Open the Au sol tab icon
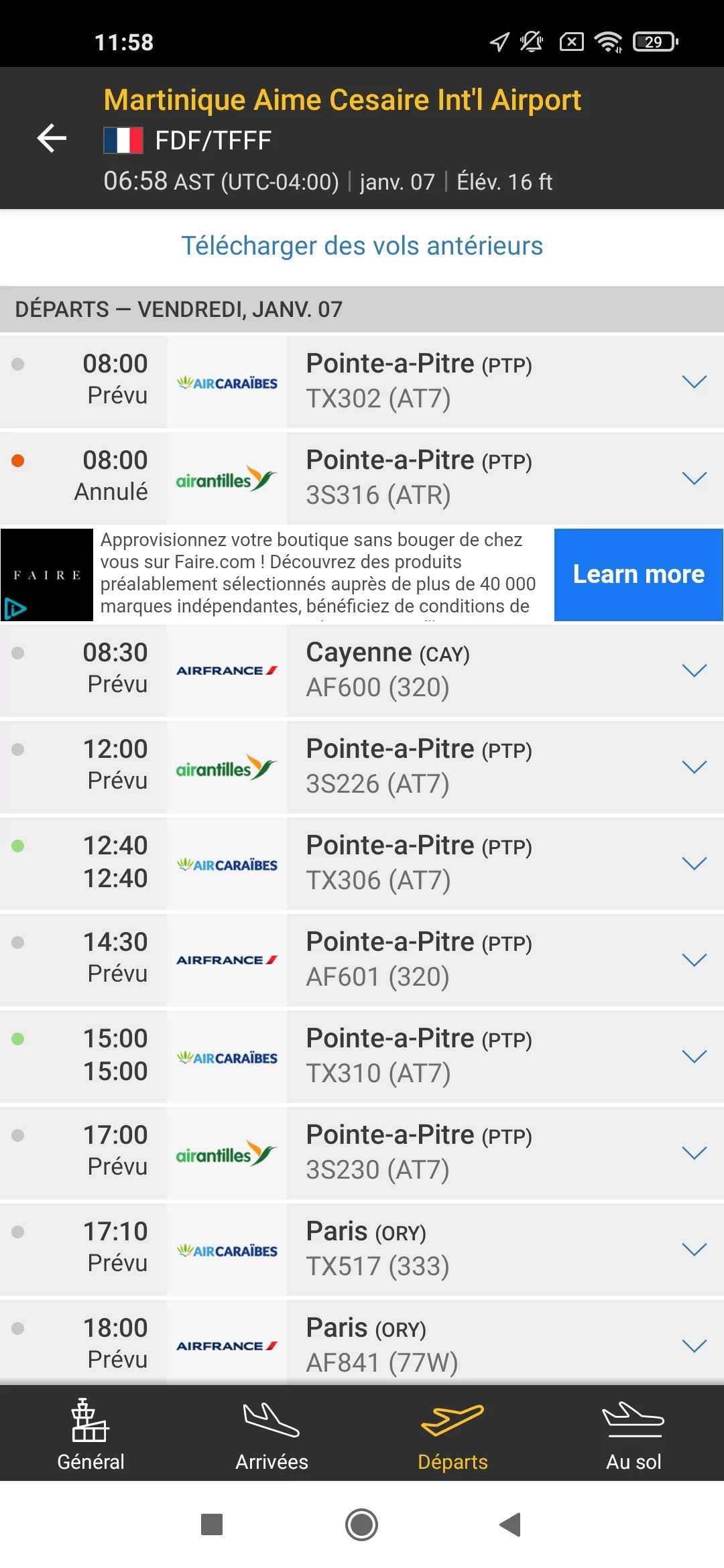This screenshot has height=1568, width=724. (633, 1420)
